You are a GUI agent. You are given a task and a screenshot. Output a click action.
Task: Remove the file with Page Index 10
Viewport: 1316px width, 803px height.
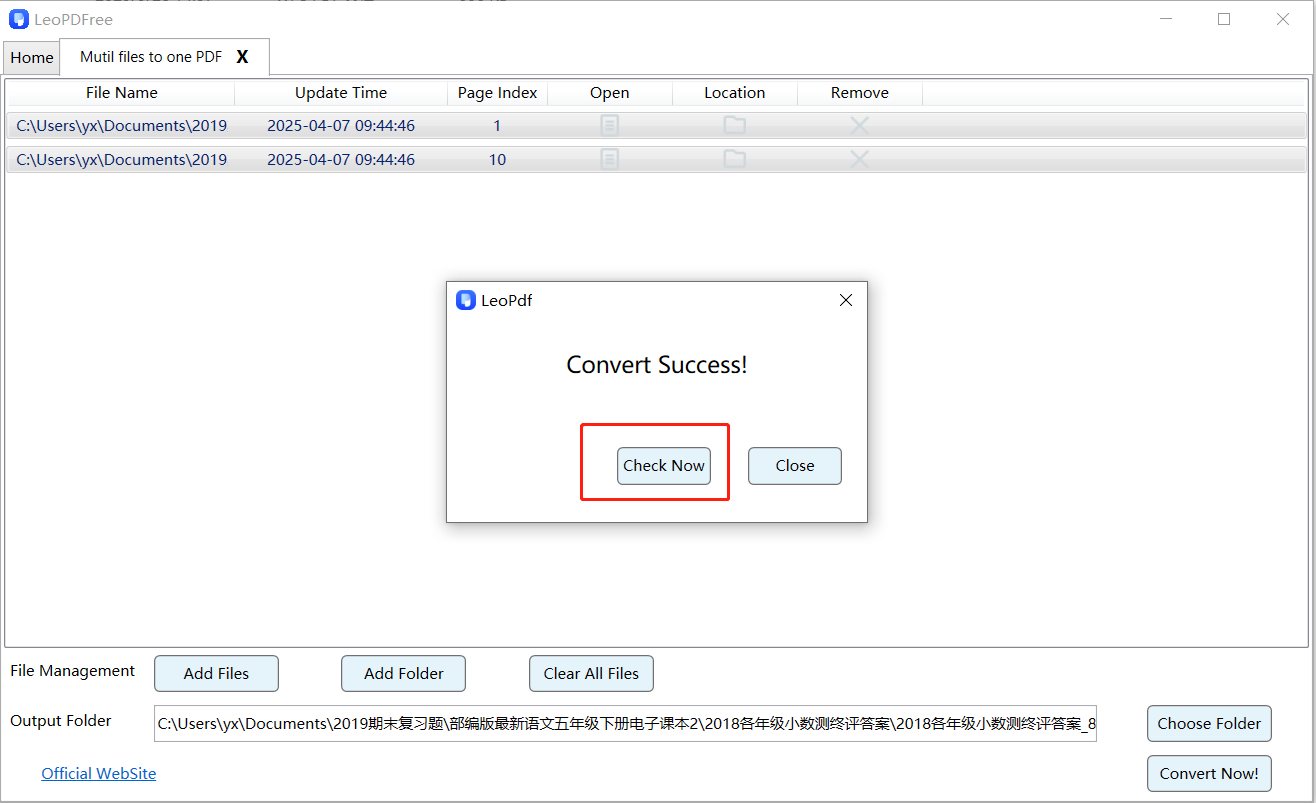[860, 160]
